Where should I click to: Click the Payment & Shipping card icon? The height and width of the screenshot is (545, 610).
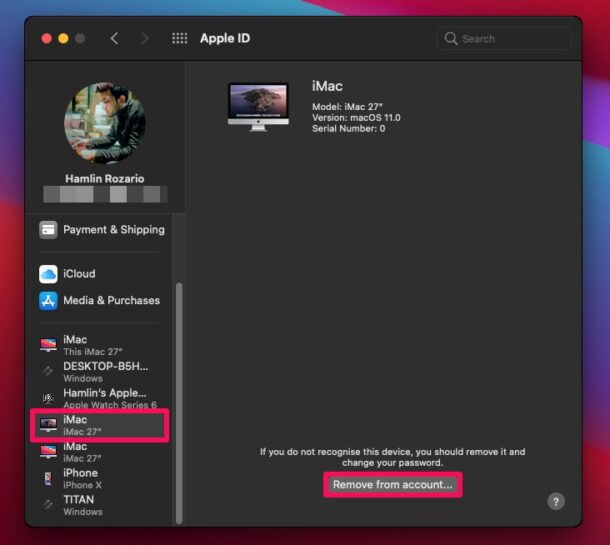click(x=48, y=230)
